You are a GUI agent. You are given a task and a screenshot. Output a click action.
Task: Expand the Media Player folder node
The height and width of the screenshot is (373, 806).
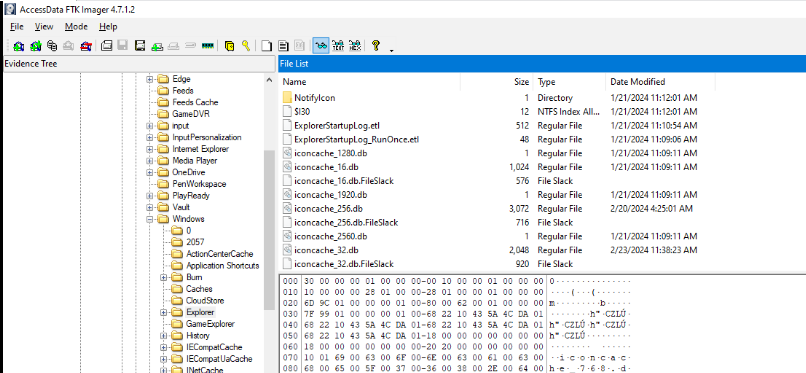[x=150, y=161]
